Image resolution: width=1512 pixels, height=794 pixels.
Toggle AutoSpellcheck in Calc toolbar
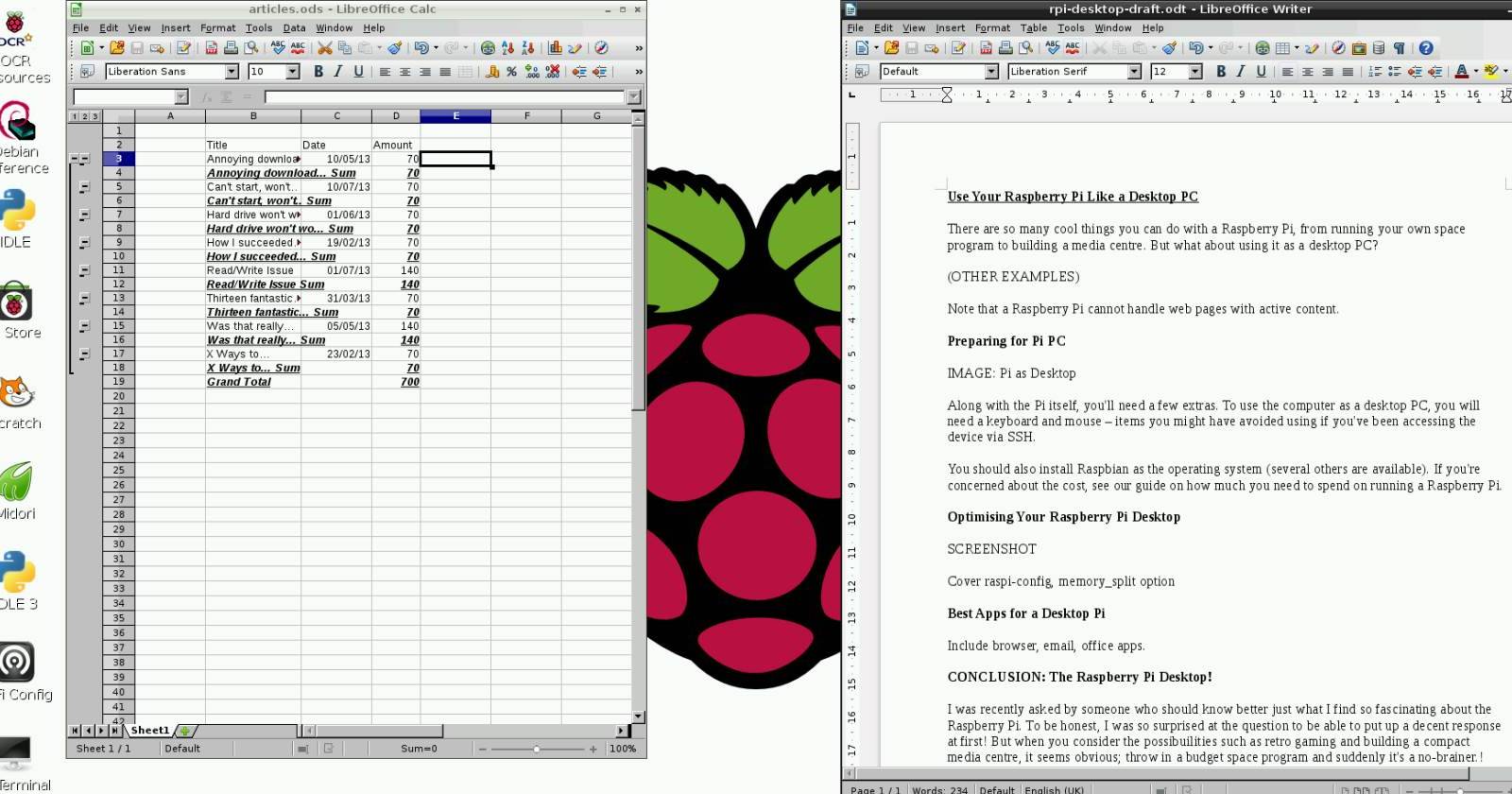click(298, 47)
